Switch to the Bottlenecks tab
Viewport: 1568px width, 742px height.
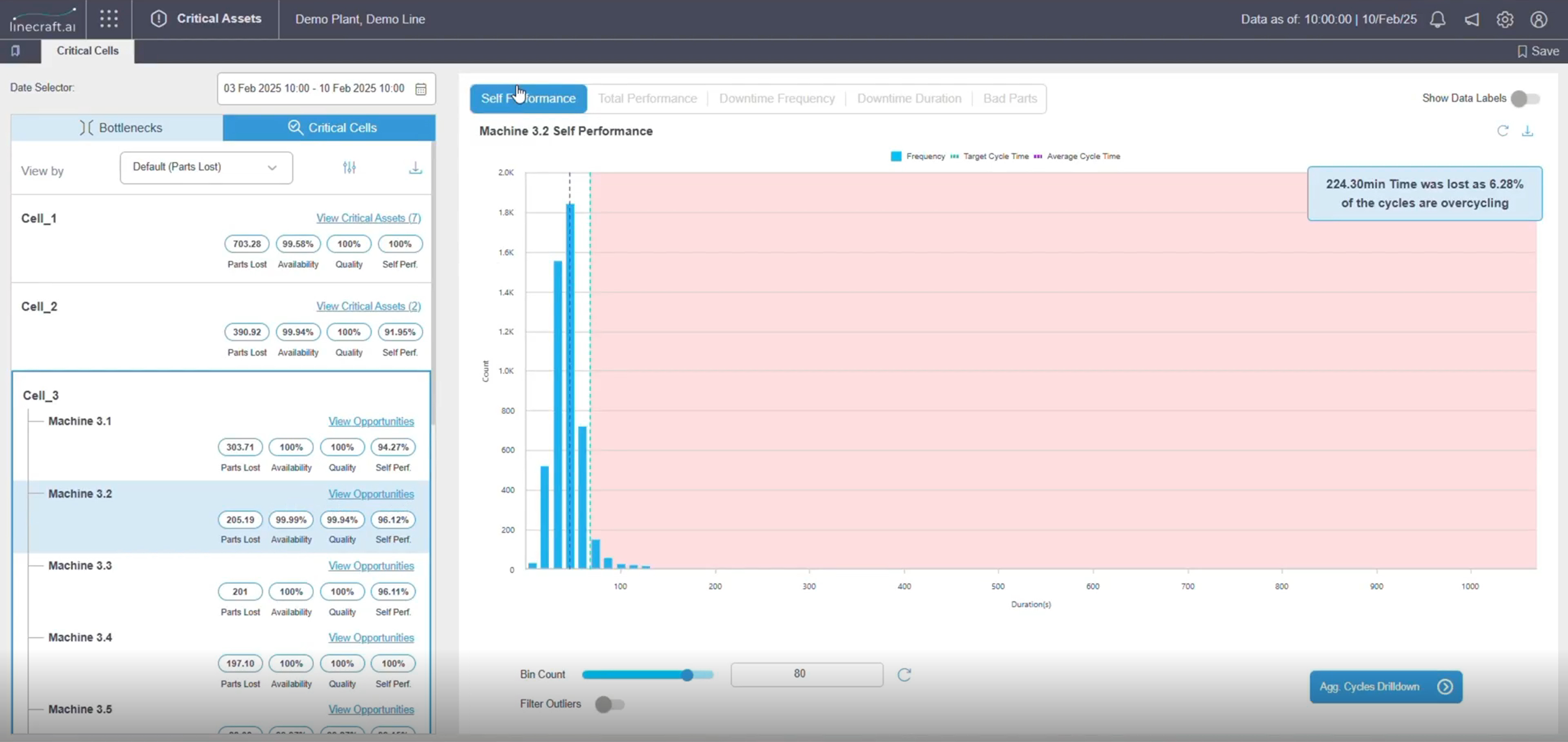117,128
